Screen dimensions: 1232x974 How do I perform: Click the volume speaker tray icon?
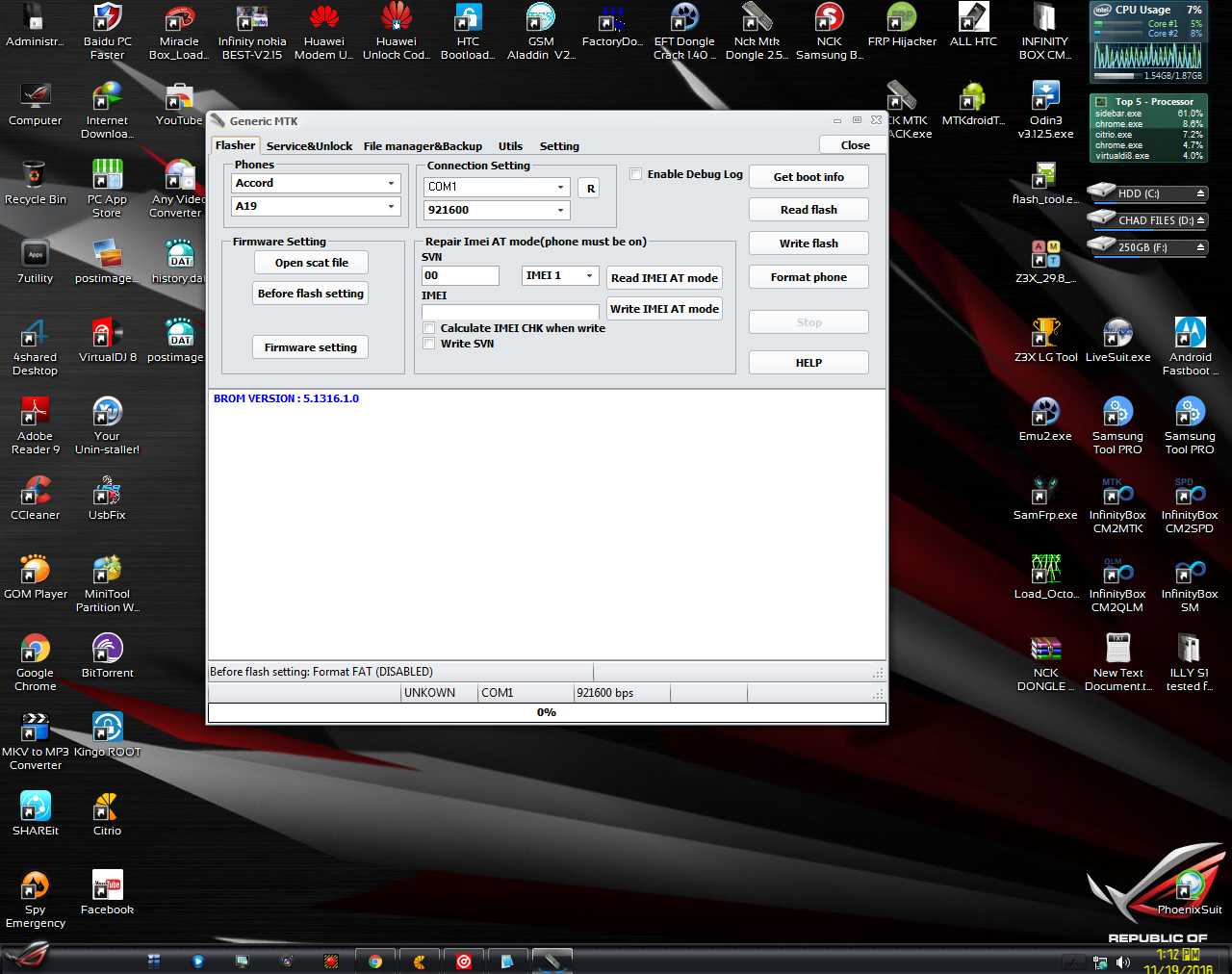click(1122, 962)
